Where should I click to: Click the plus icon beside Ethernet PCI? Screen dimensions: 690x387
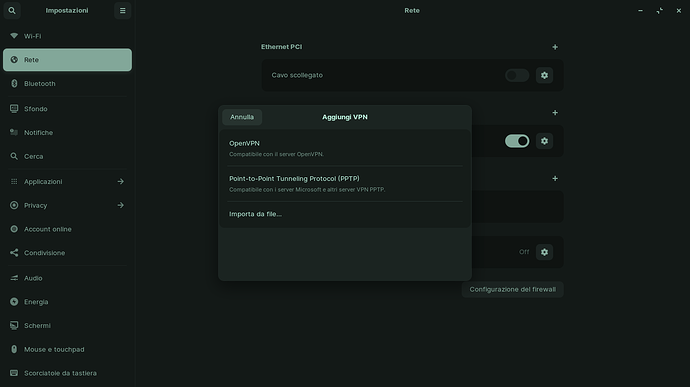555,47
